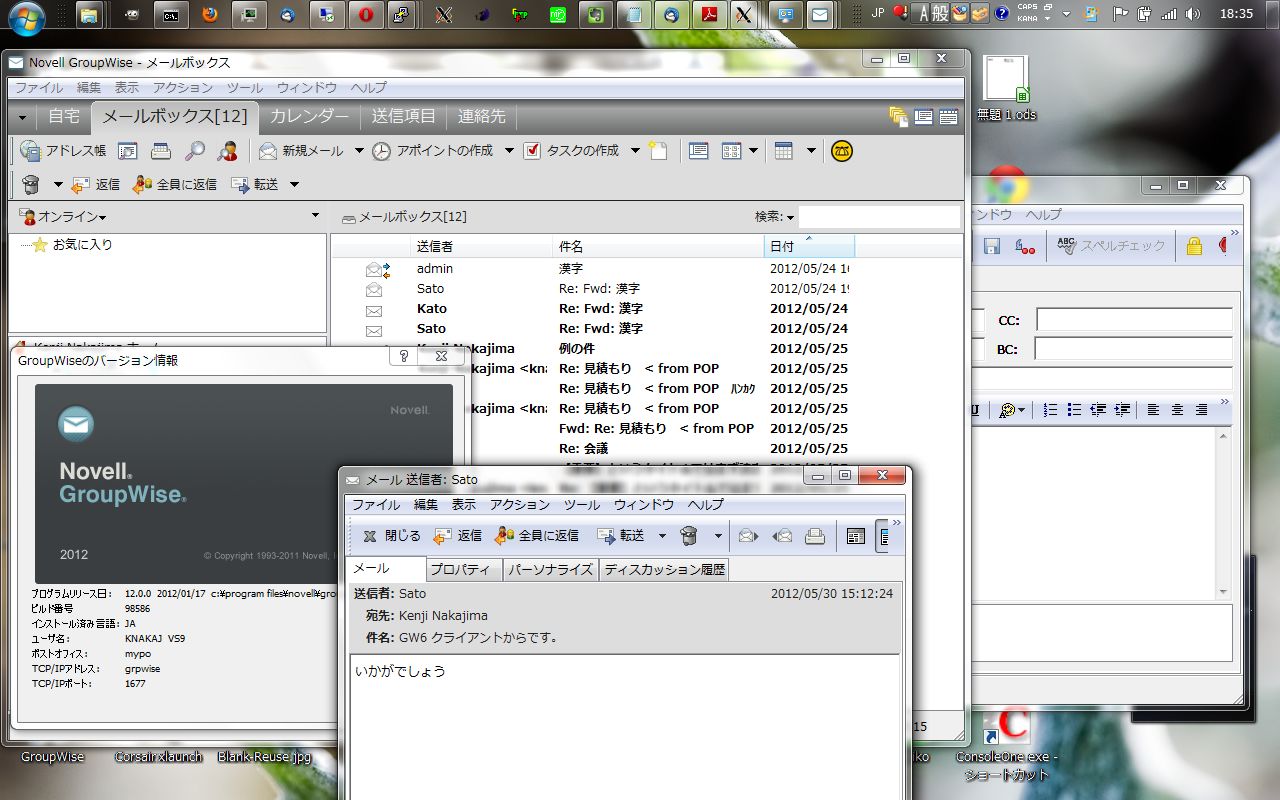Click center align icon in compose window
This screenshot has width=1280, height=800.
tap(1177, 410)
